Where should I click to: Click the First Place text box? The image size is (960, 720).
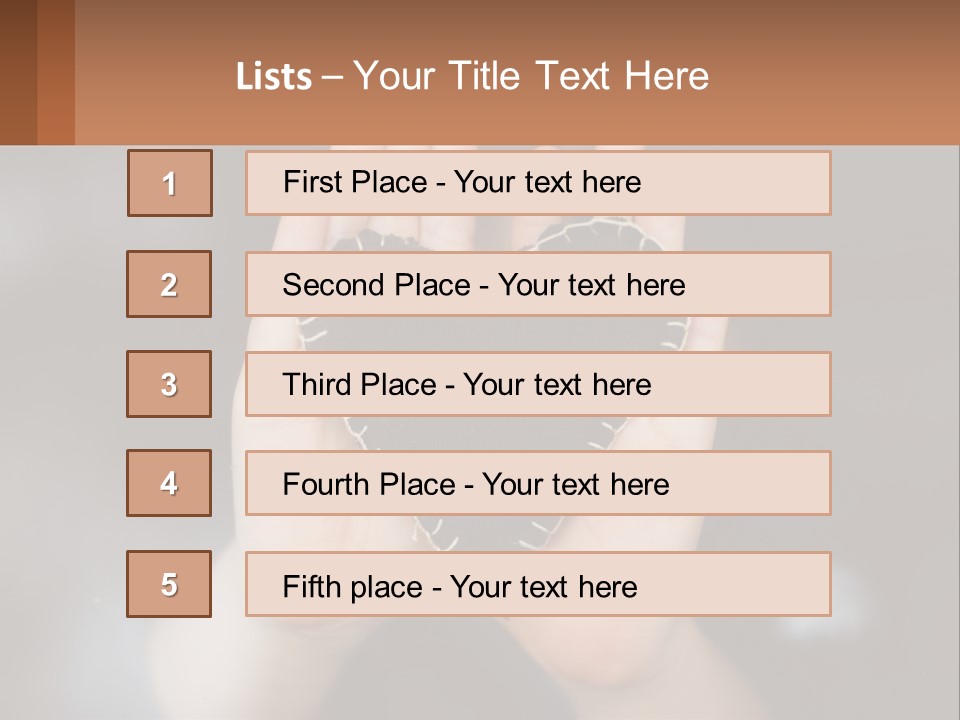(x=538, y=183)
